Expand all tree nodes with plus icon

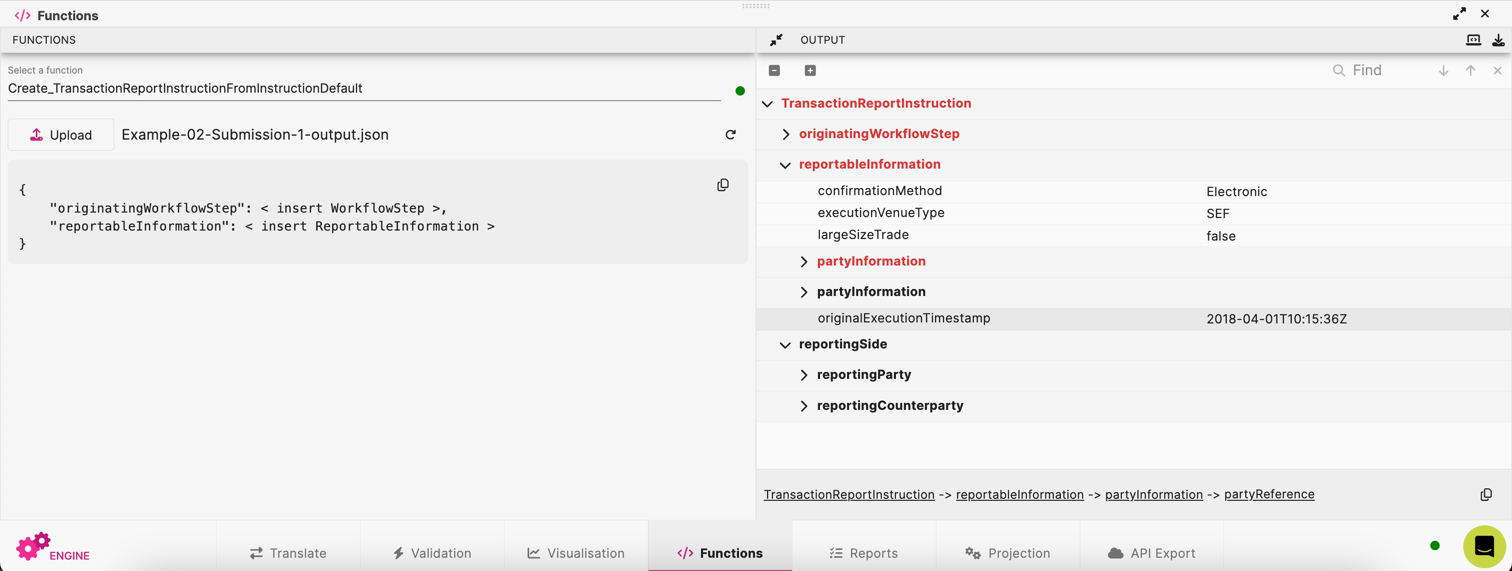810,71
